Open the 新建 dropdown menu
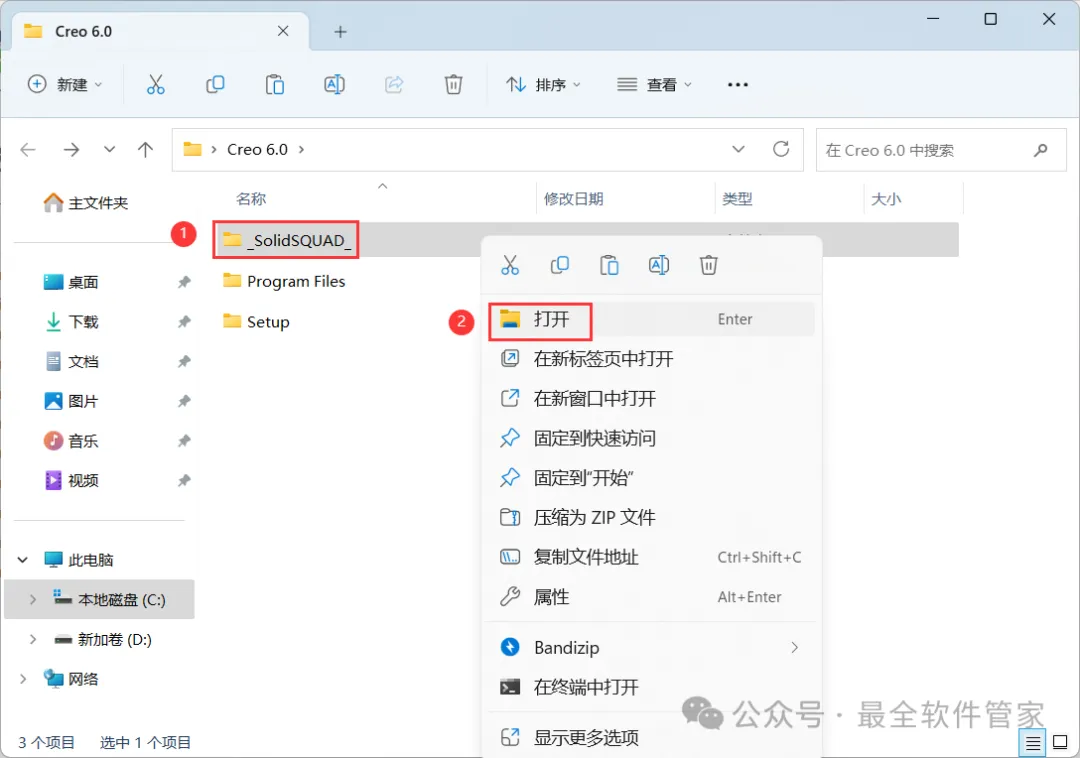This screenshot has height=758, width=1080. coord(65,85)
